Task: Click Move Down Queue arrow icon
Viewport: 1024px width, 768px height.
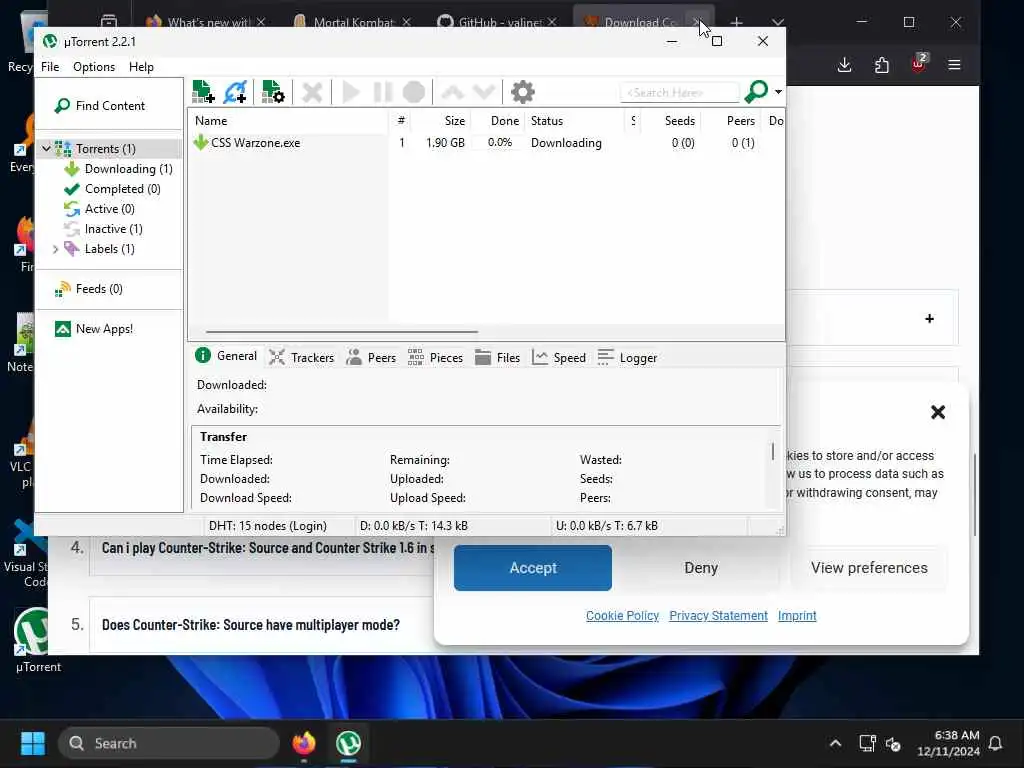Action: 484,92
